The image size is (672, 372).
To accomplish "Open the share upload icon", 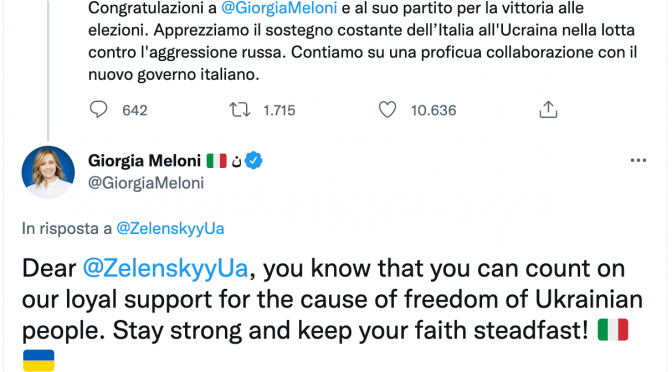I will (x=548, y=110).
